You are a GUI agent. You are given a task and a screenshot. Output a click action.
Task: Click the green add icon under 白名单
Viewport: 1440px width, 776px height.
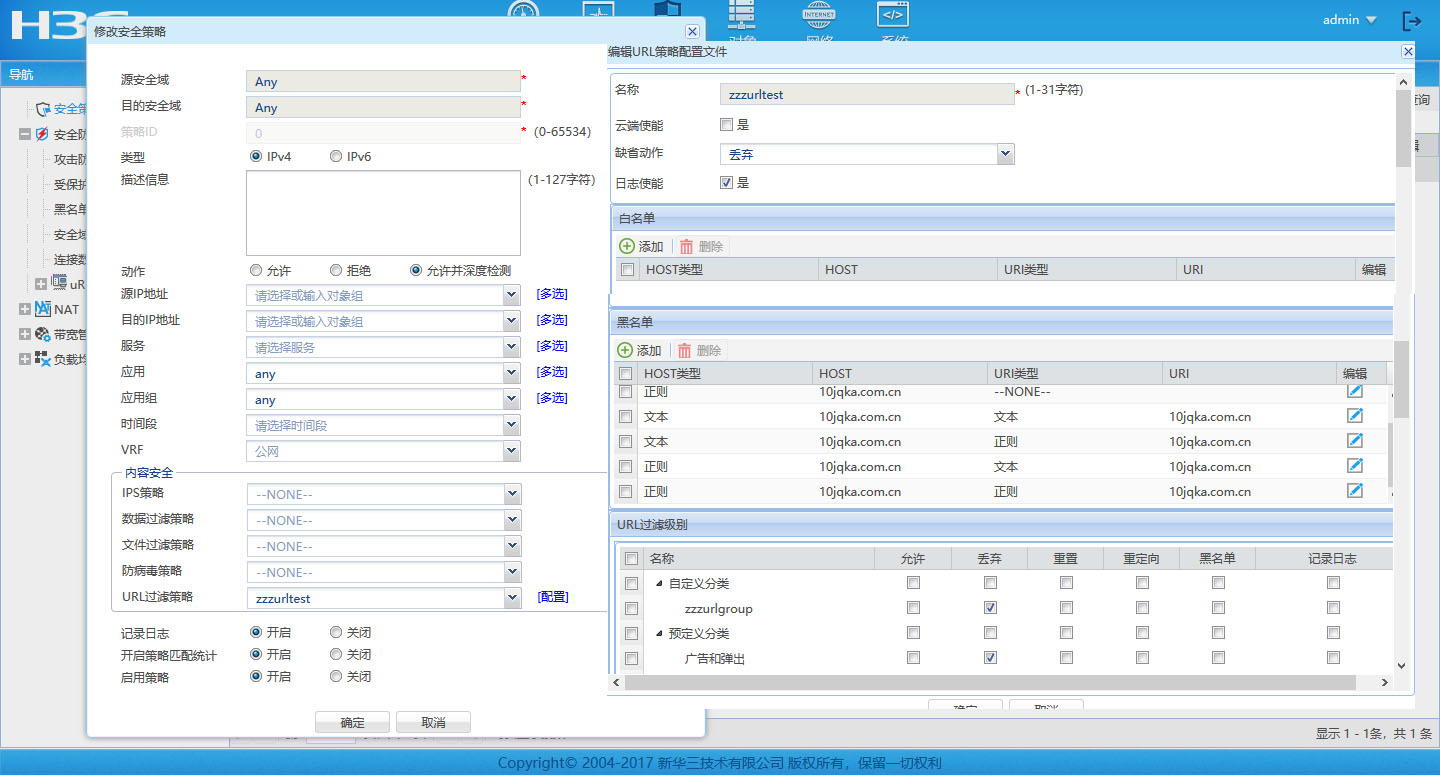click(626, 246)
